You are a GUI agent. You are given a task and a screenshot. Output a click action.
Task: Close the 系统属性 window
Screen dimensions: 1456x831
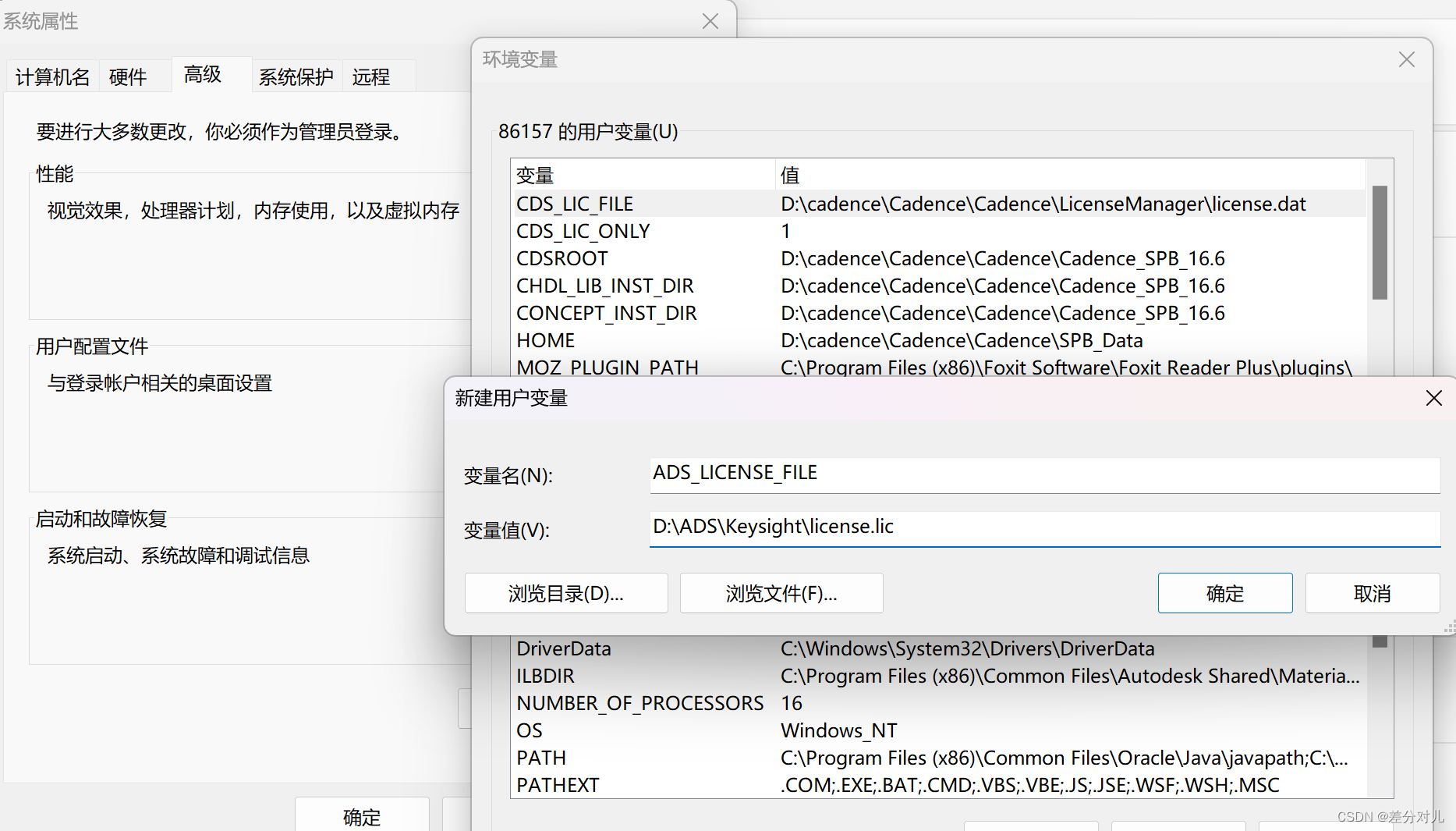point(710,21)
